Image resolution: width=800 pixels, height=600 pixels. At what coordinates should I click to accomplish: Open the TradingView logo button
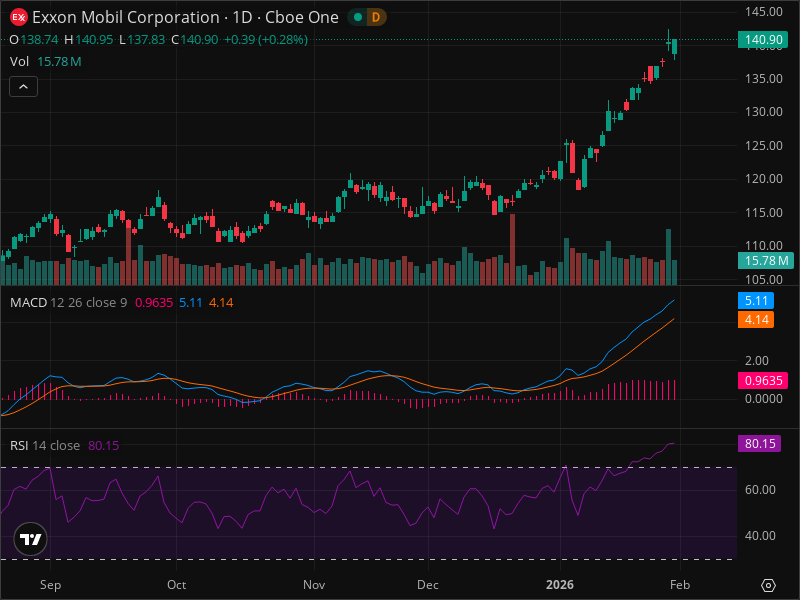point(31,539)
